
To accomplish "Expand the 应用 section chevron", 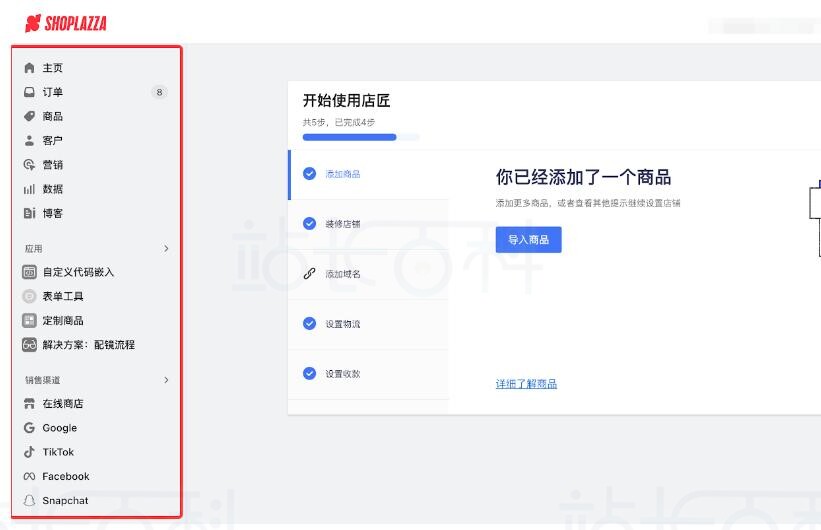I will (166, 248).
